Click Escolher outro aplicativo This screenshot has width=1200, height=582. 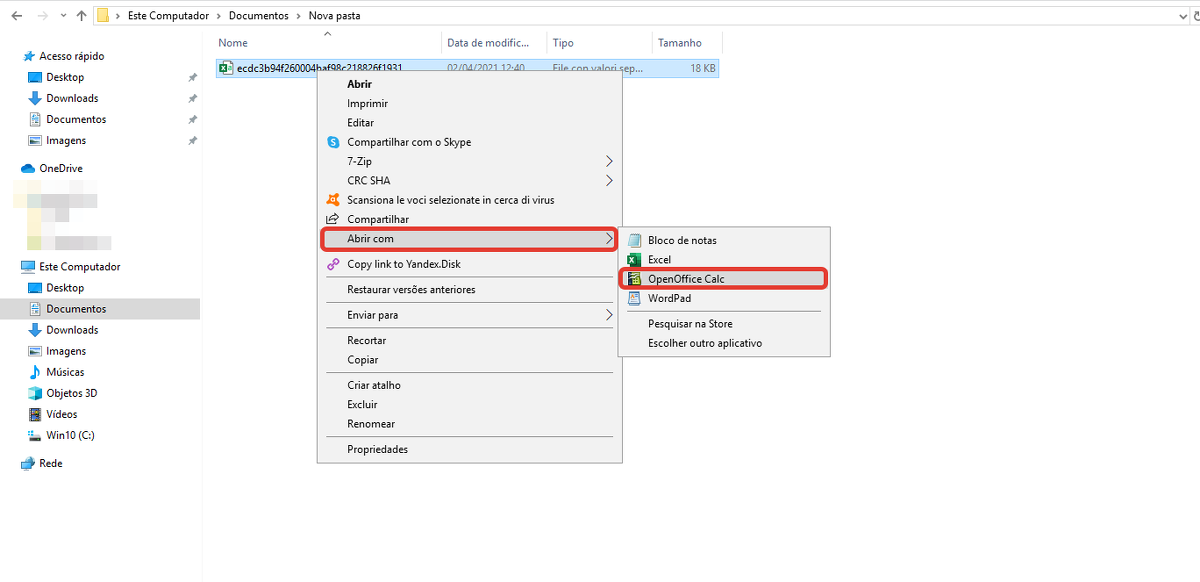(x=704, y=343)
